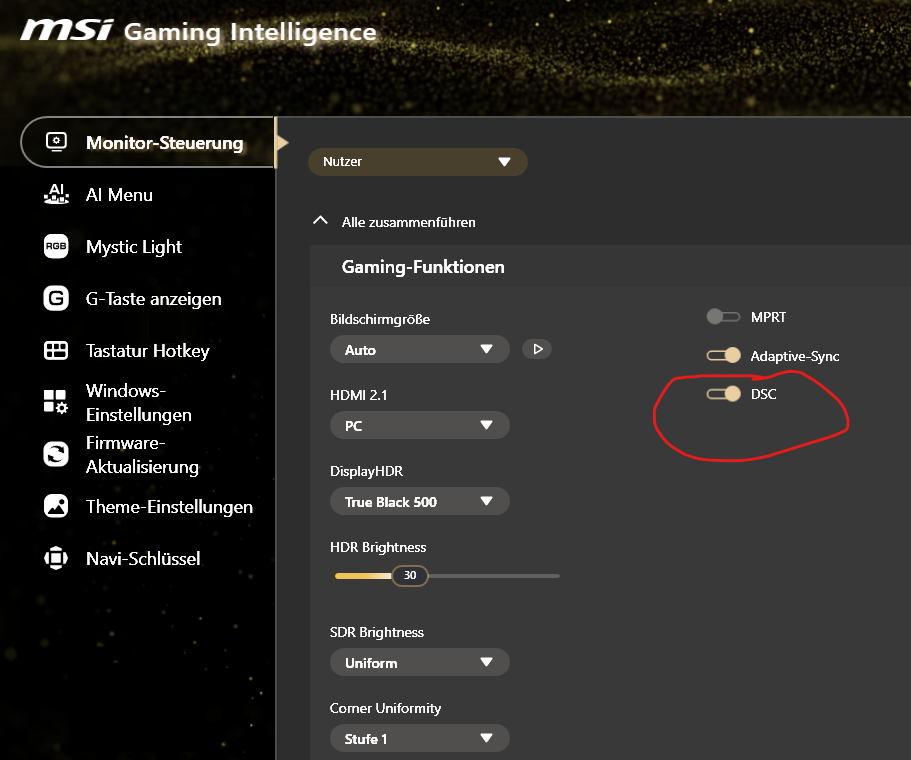
Task: Click the MPRT label text
Action: (768, 317)
